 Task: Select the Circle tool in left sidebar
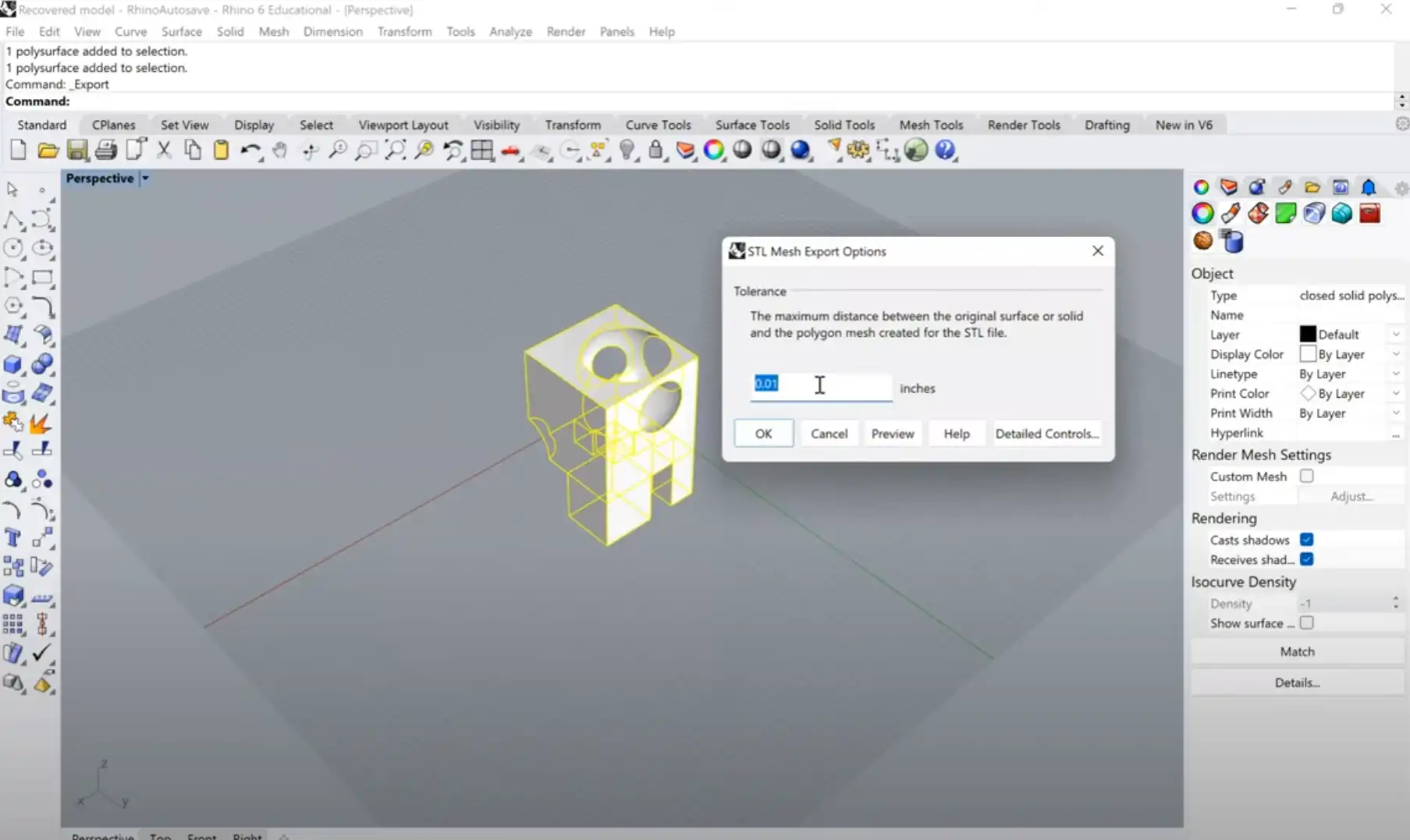pyautogui.click(x=13, y=248)
